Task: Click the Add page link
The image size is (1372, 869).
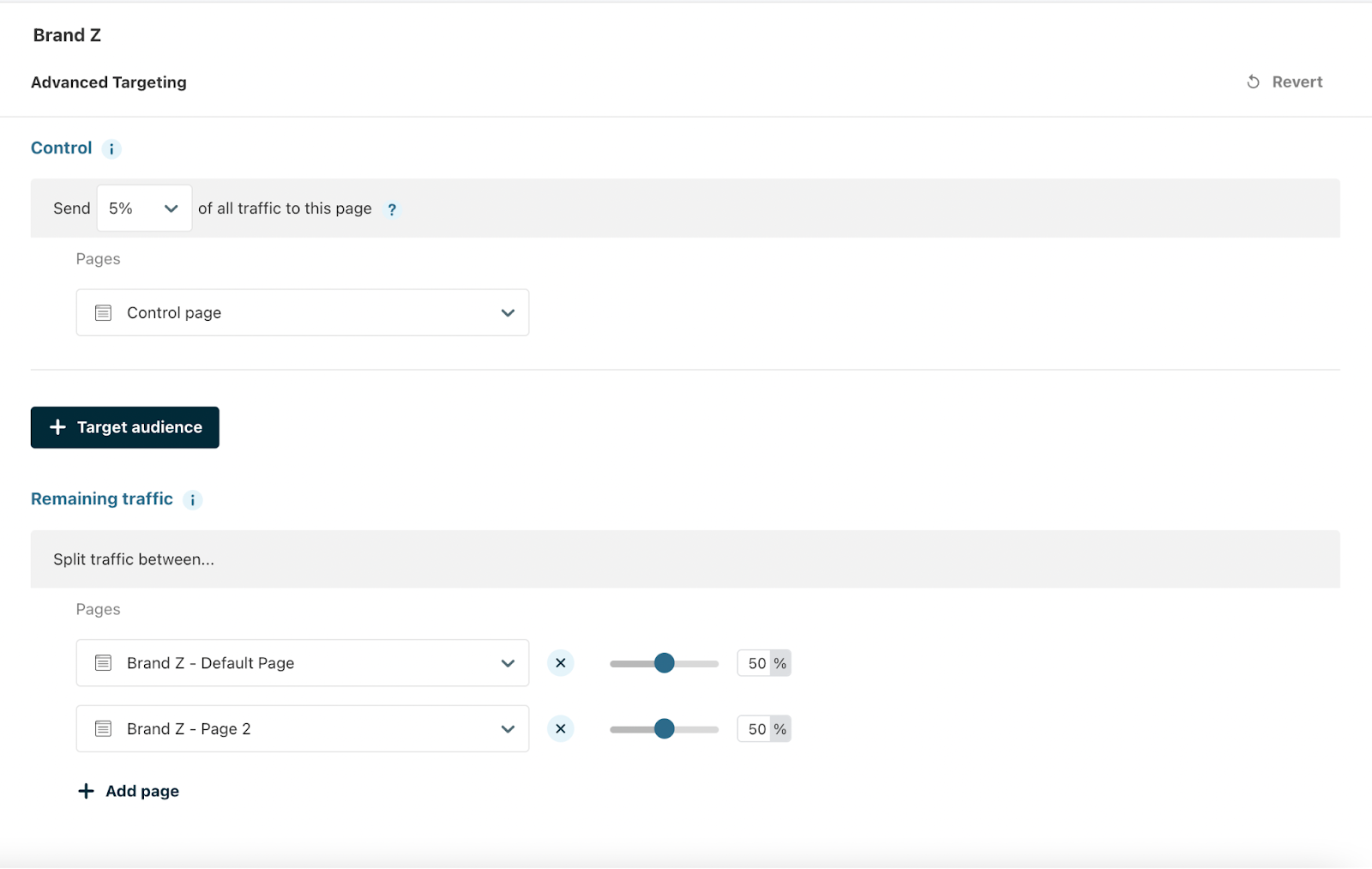Action: [x=142, y=791]
